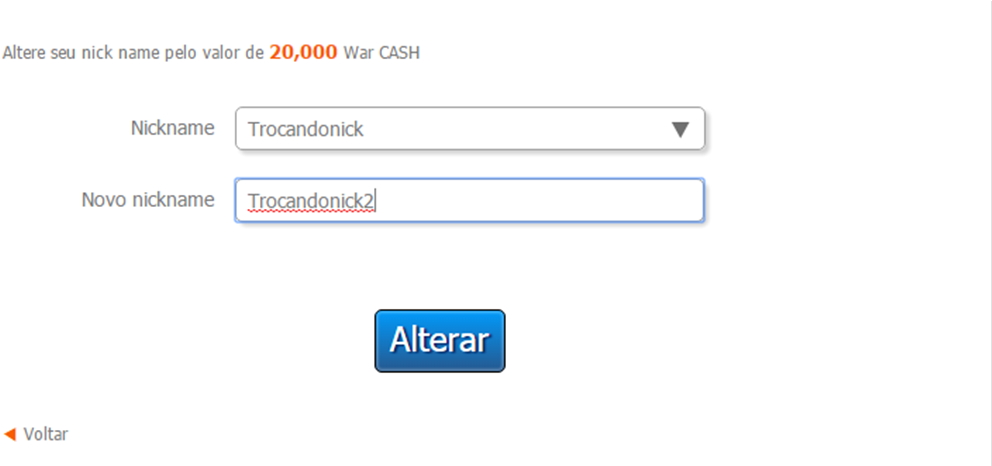Open the Nickname combo box showing Trocandonick
The height and width of the screenshot is (466, 992).
click(470, 128)
